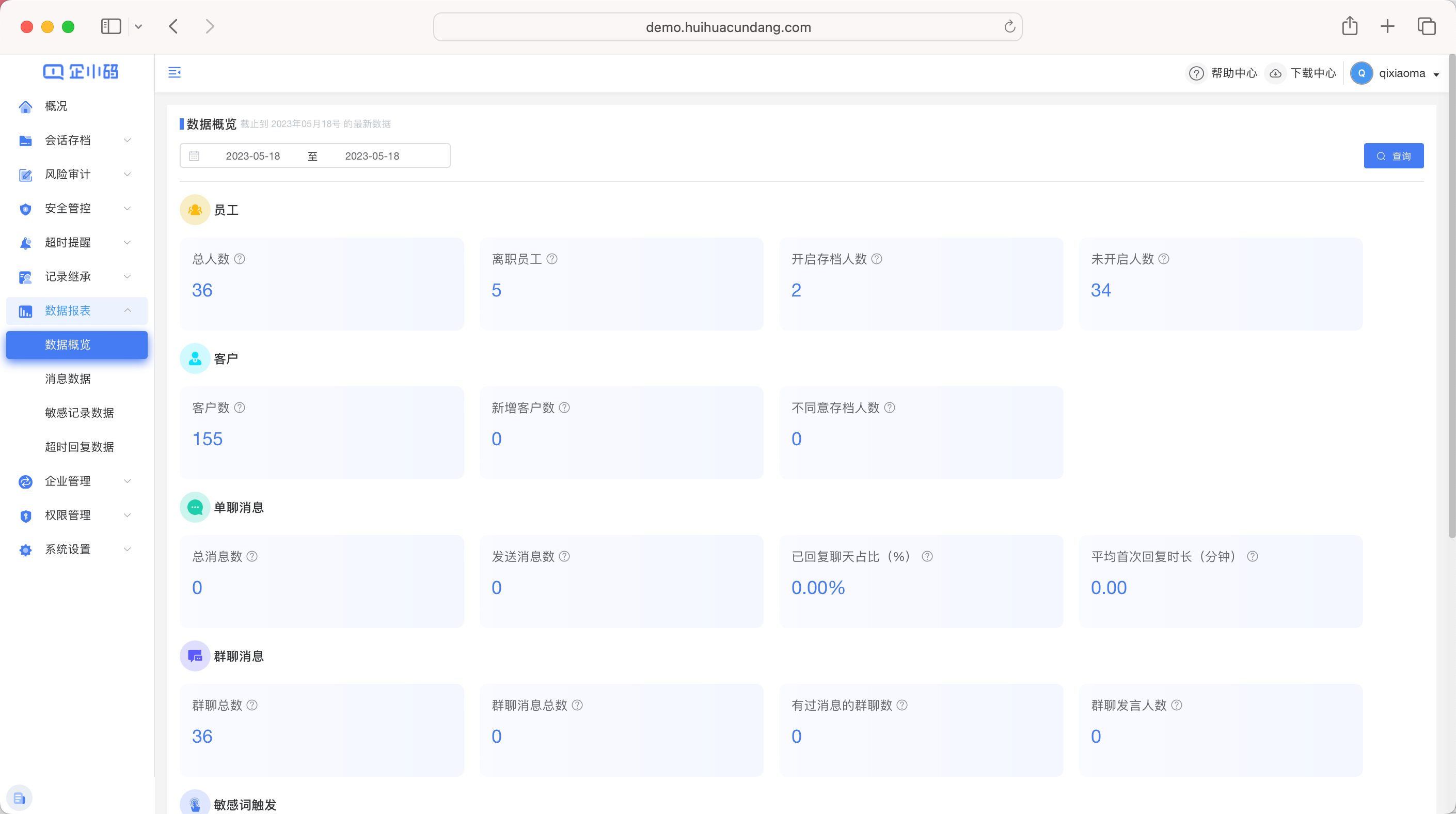Click the 数据报表 chart icon
Screen dimensions: 1456x814
(25, 311)
